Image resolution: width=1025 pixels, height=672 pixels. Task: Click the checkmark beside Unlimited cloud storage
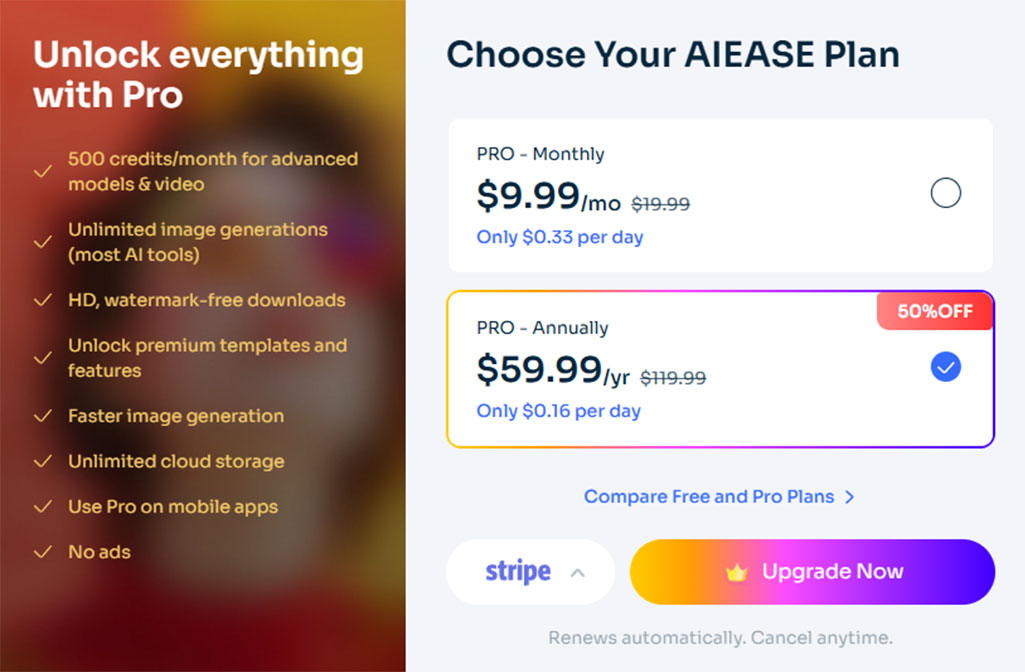click(x=43, y=462)
